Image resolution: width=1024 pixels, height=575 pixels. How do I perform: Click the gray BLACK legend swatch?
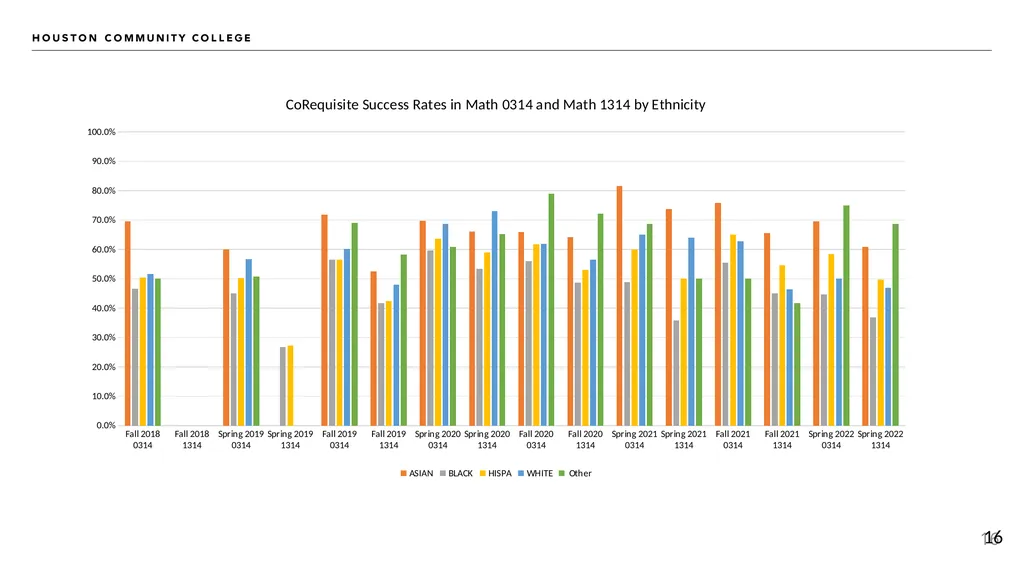point(443,474)
